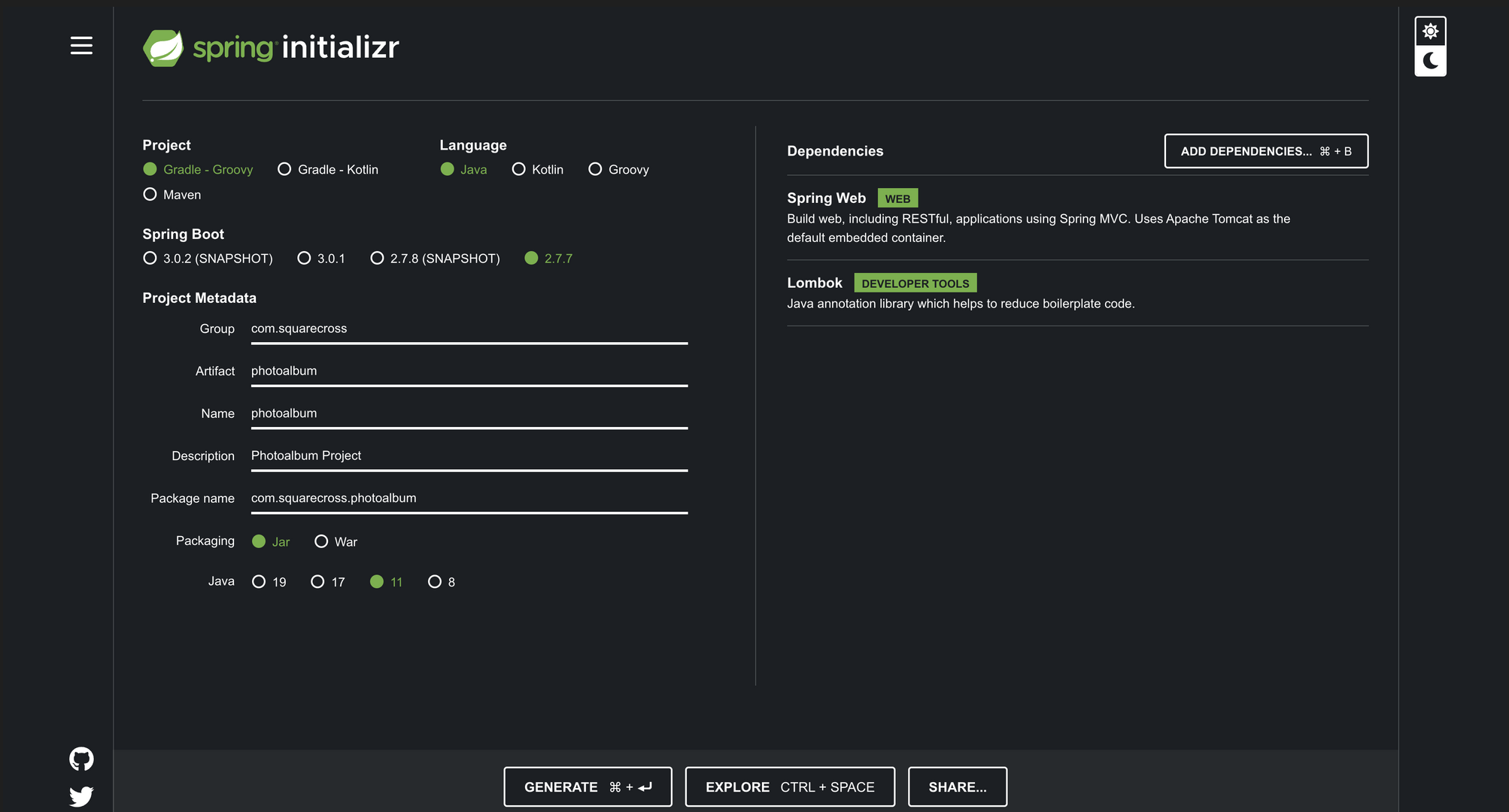
Task: Click the Package name input field
Action: coord(469,498)
